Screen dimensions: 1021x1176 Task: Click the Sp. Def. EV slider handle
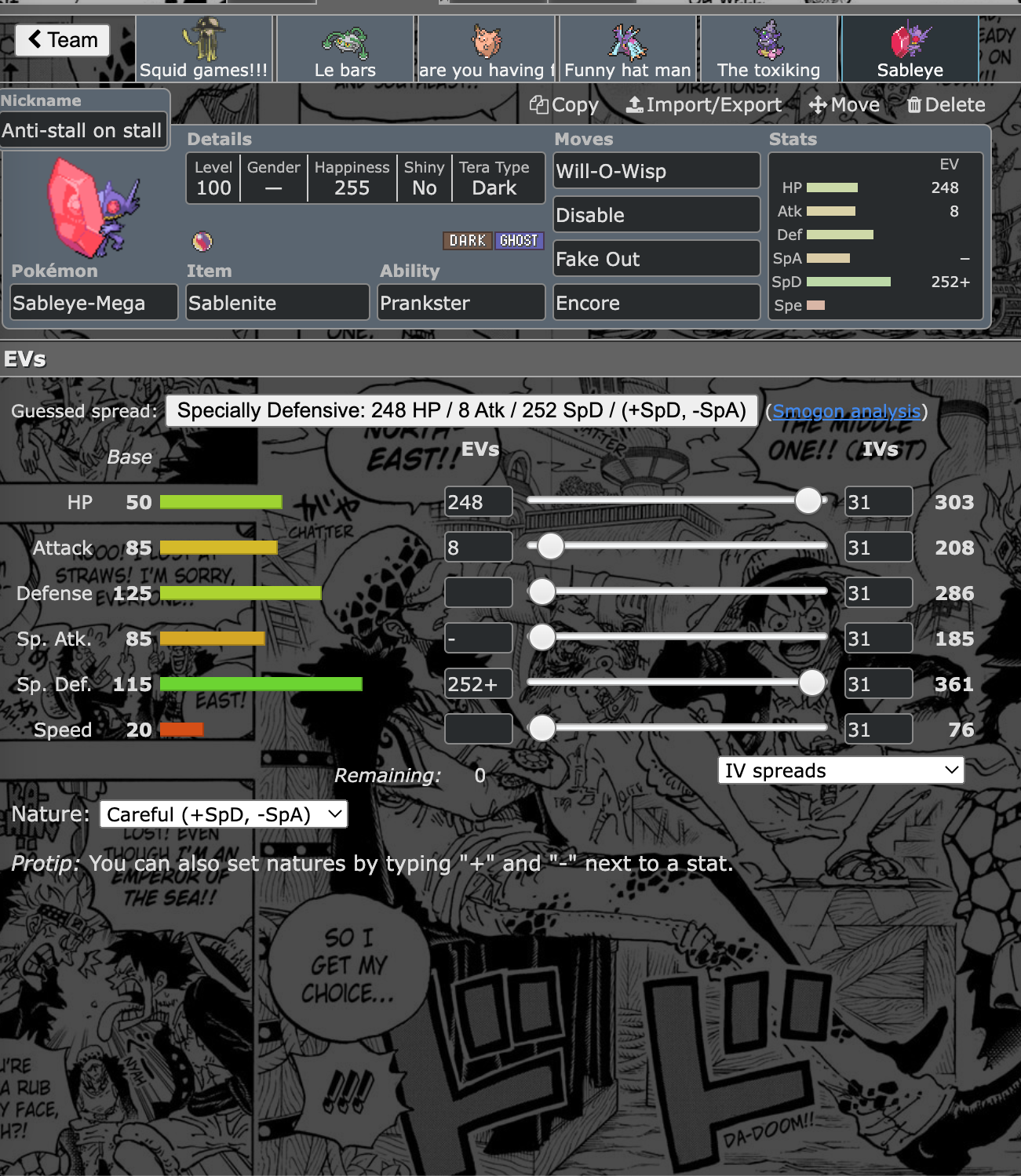click(812, 683)
